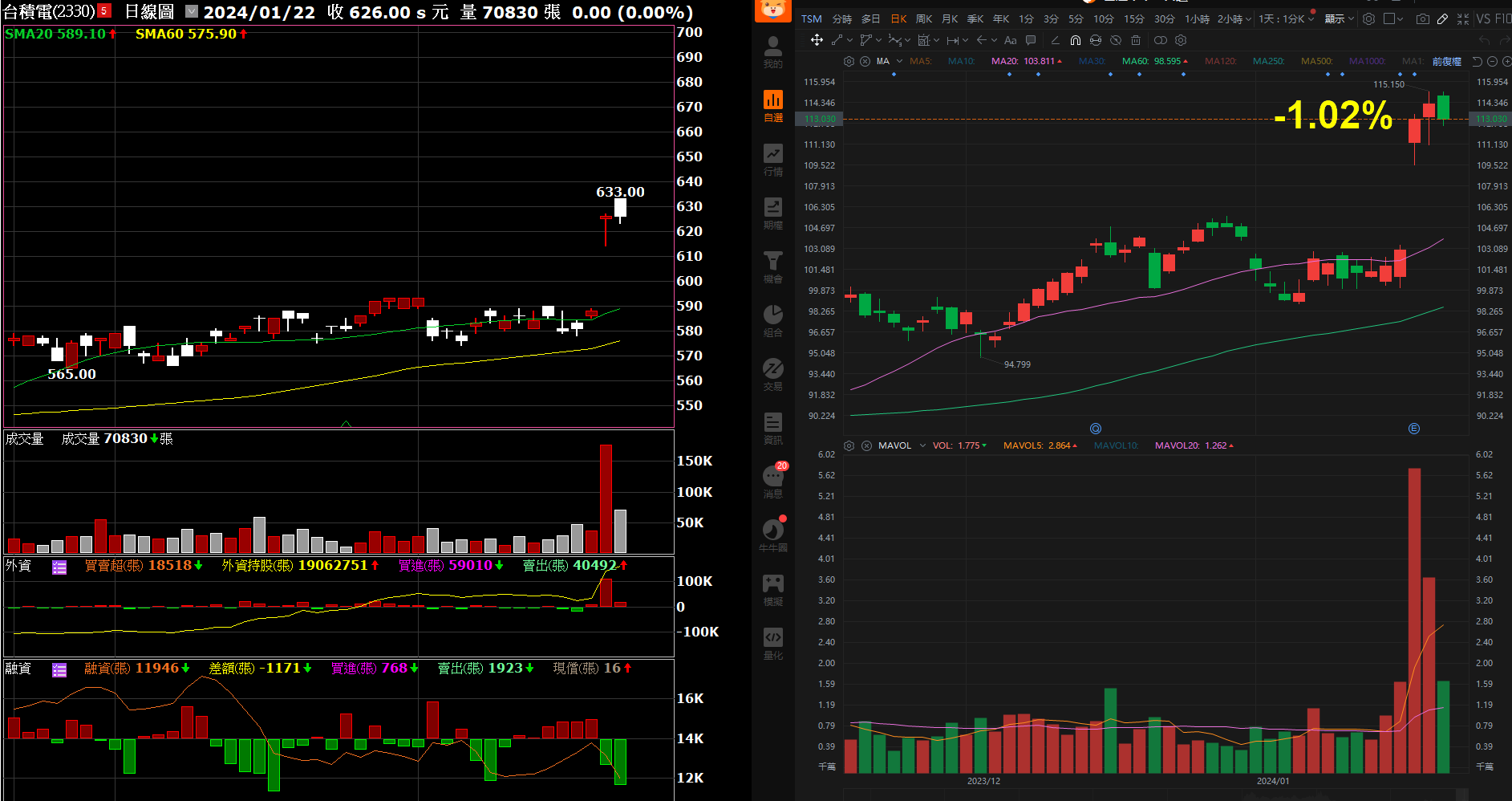Open MA indicator settings gear
Viewport: 1512px width, 801px height.
point(849,61)
